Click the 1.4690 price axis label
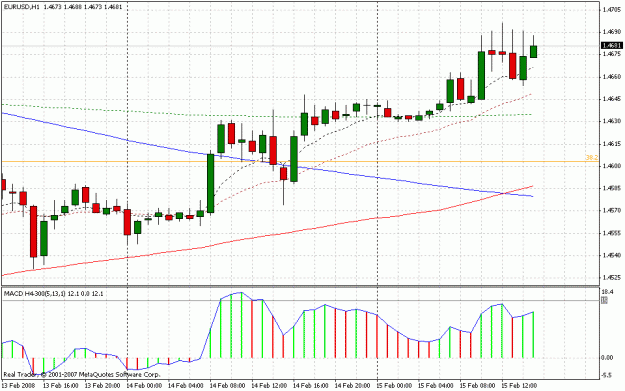 click(611, 31)
